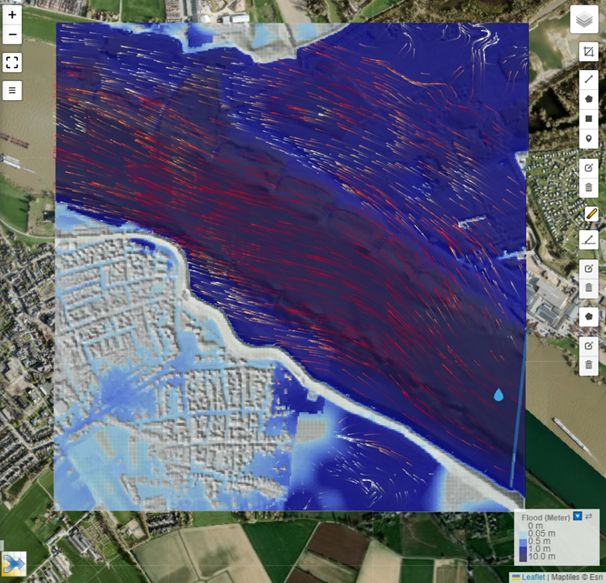The height and width of the screenshot is (583, 606).
Task: Zoom in on the map
Action: click(x=12, y=15)
